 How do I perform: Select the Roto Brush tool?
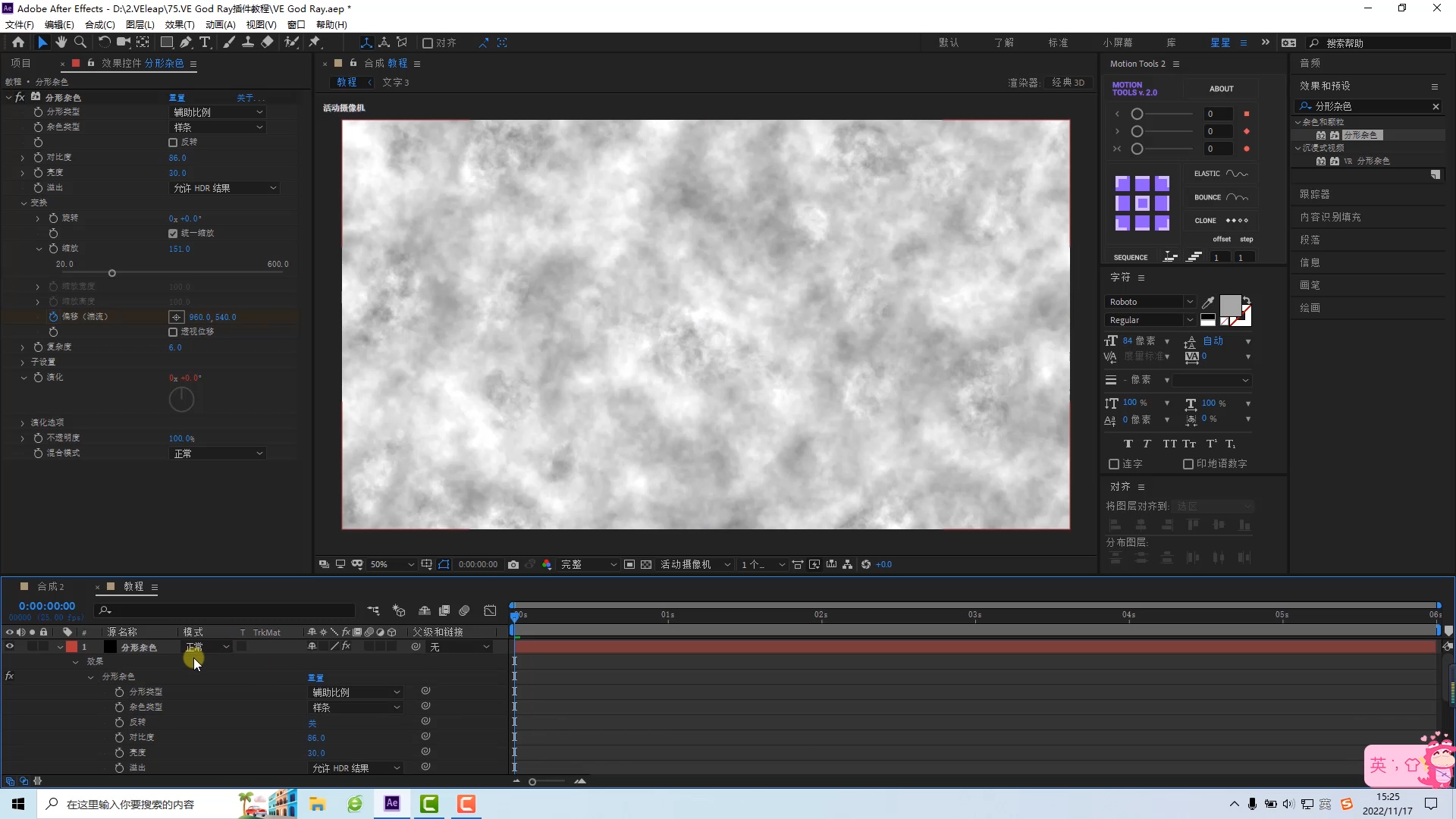(x=291, y=42)
